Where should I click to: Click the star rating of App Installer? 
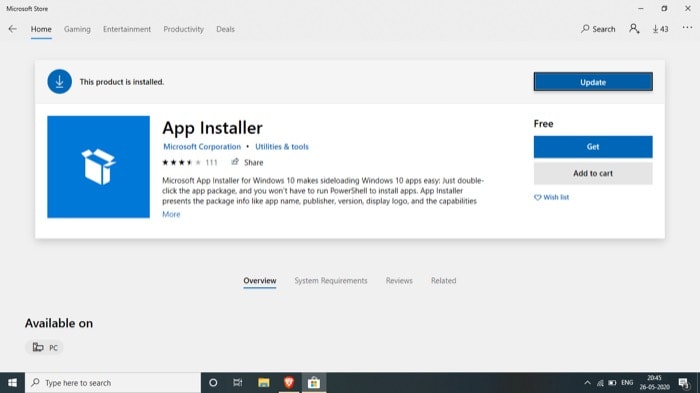tap(181, 163)
